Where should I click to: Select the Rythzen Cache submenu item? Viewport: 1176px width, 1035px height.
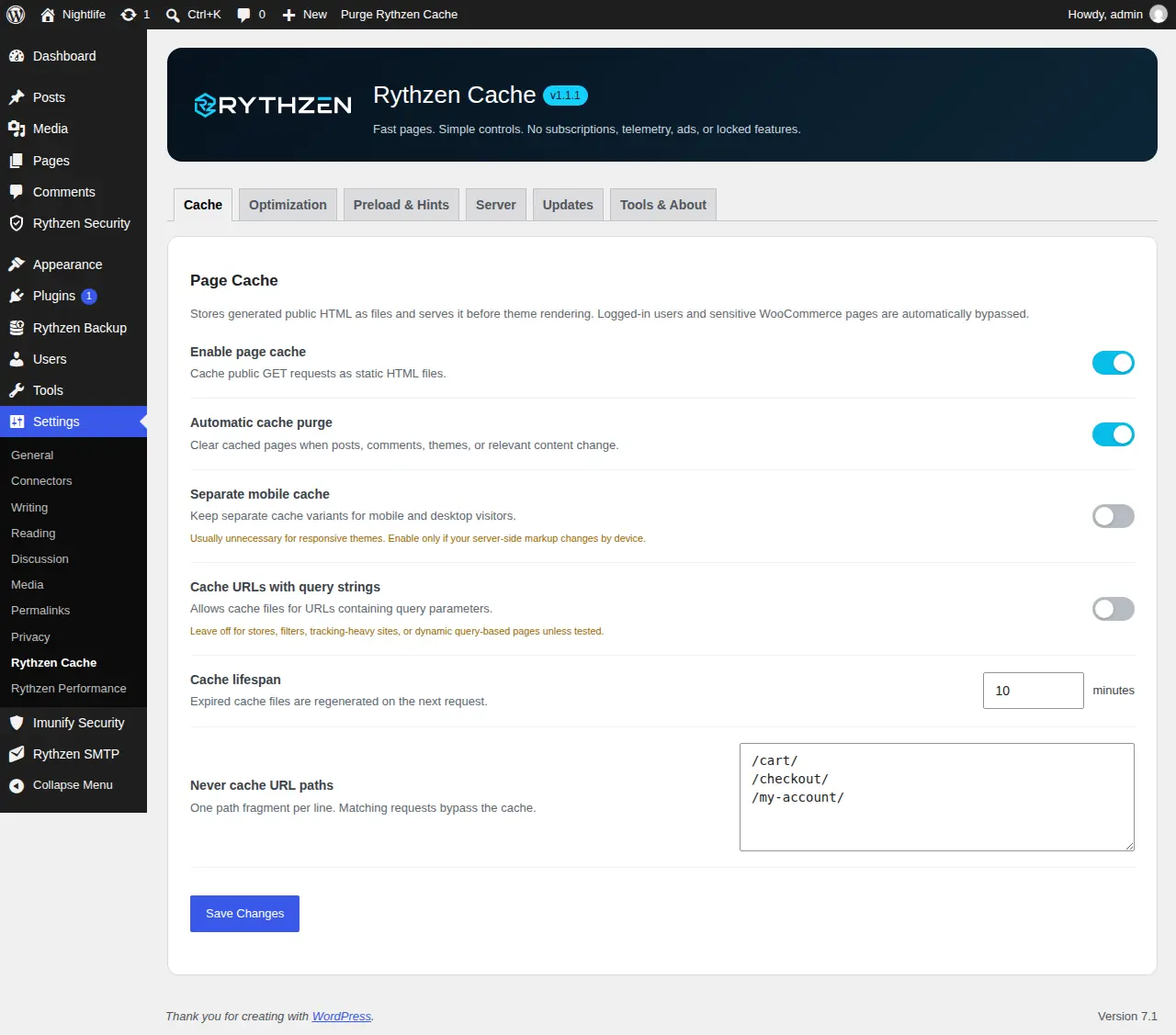(x=53, y=662)
